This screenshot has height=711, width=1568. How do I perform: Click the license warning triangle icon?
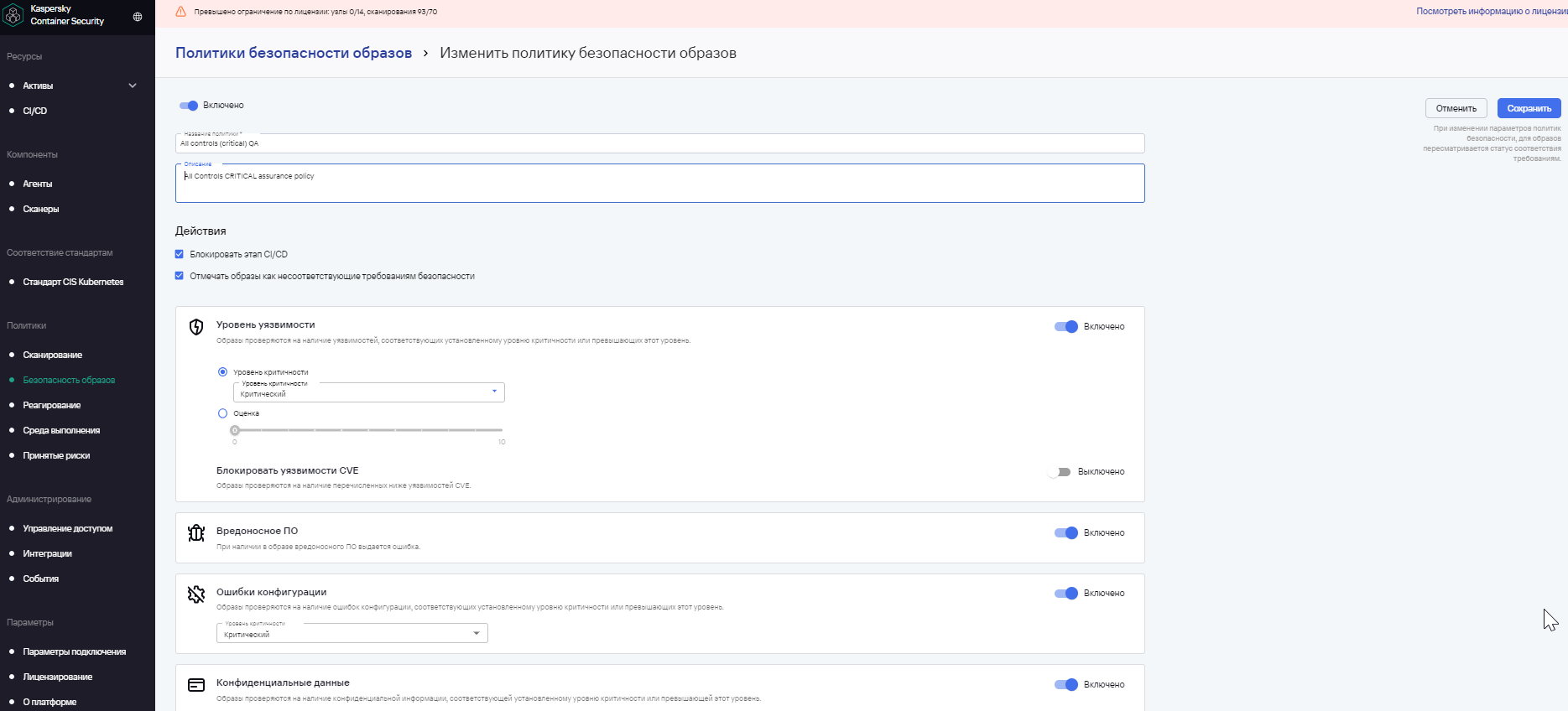tap(180, 12)
